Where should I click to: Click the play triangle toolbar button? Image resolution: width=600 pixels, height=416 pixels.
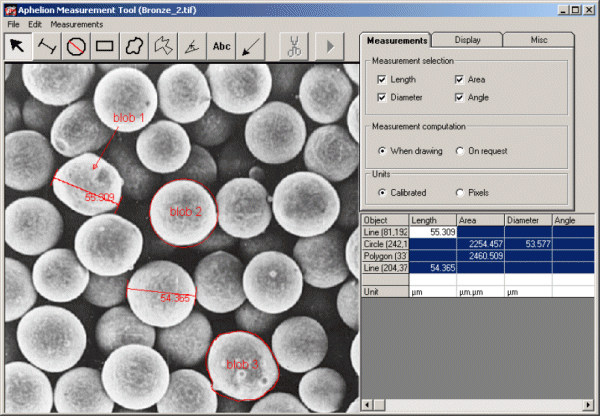click(x=330, y=46)
